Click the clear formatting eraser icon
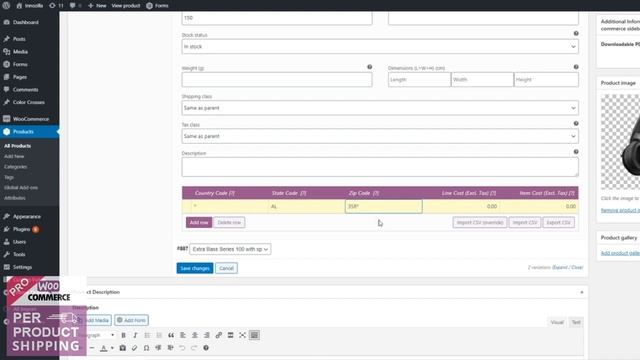 [134, 348]
